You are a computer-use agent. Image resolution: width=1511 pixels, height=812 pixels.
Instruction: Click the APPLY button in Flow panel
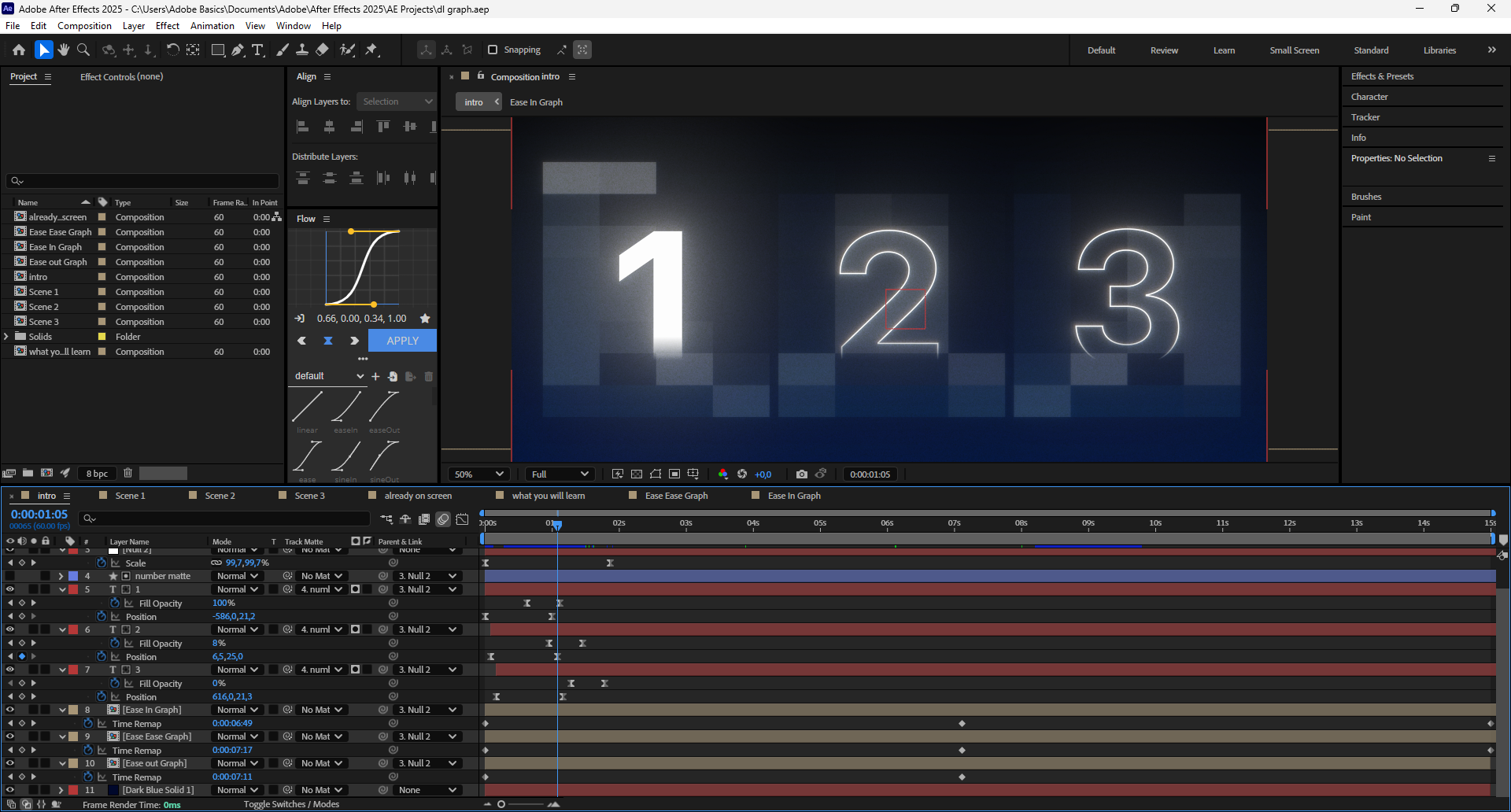pos(402,341)
